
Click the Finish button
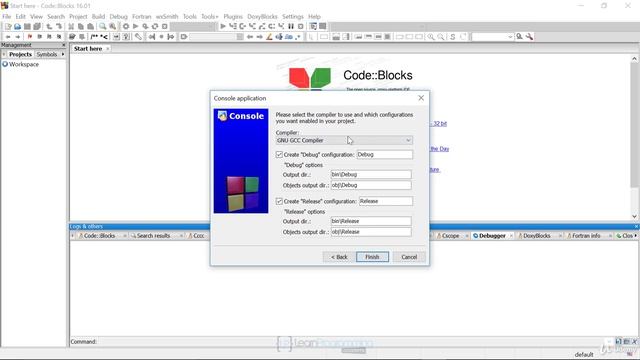[372, 257]
